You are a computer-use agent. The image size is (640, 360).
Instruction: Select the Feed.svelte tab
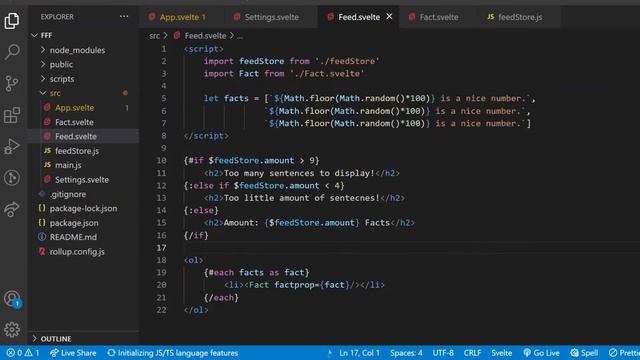(x=358, y=17)
